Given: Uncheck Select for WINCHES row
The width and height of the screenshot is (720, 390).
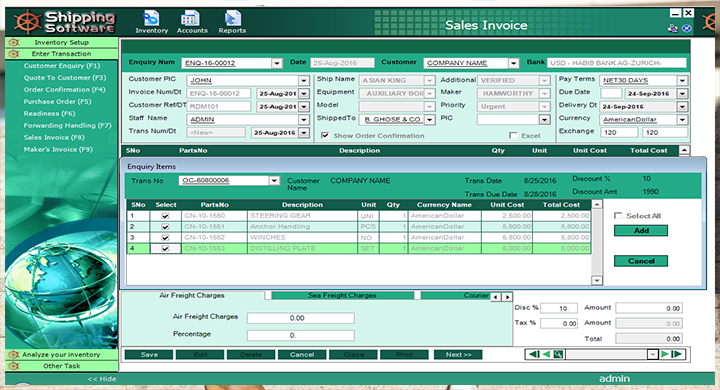Looking at the screenshot, I should click(x=165, y=238).
